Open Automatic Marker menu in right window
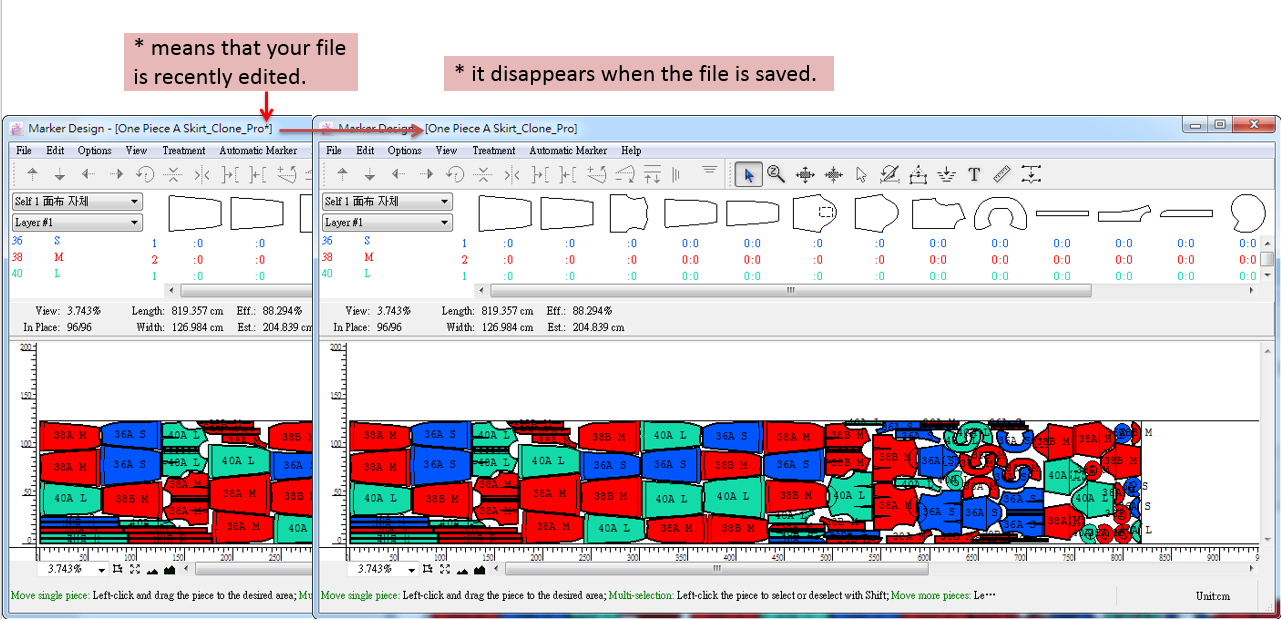 click(568, 151)
